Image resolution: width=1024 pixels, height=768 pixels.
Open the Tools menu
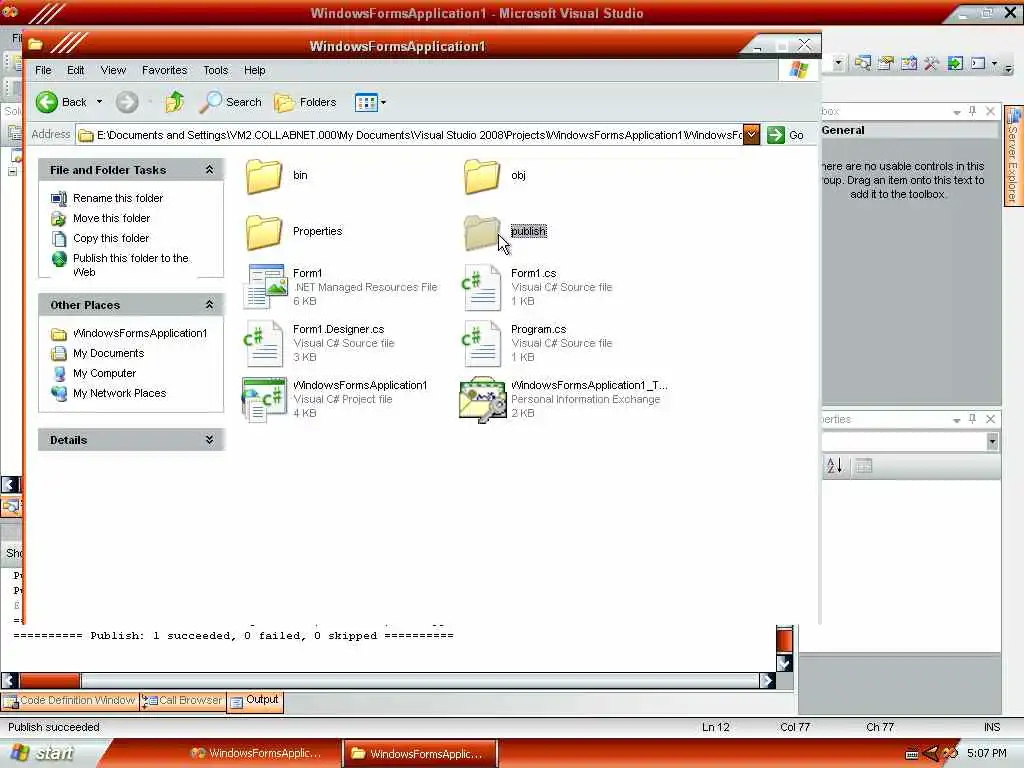pos(216,70)
